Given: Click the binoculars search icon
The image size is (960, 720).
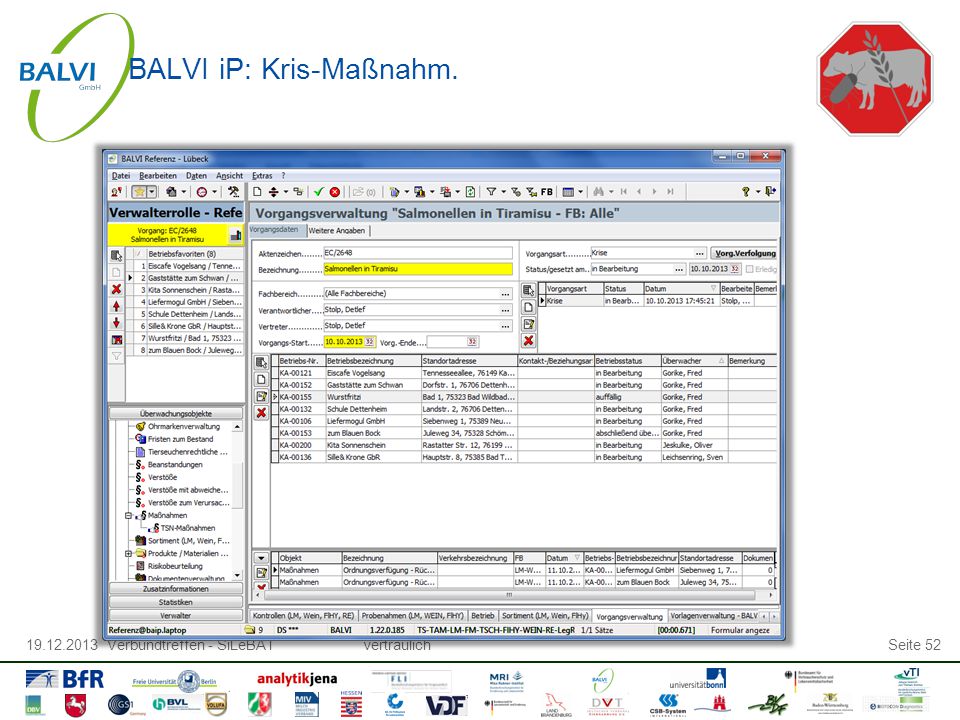Looking at the screenshot, I should click(598, 192).
